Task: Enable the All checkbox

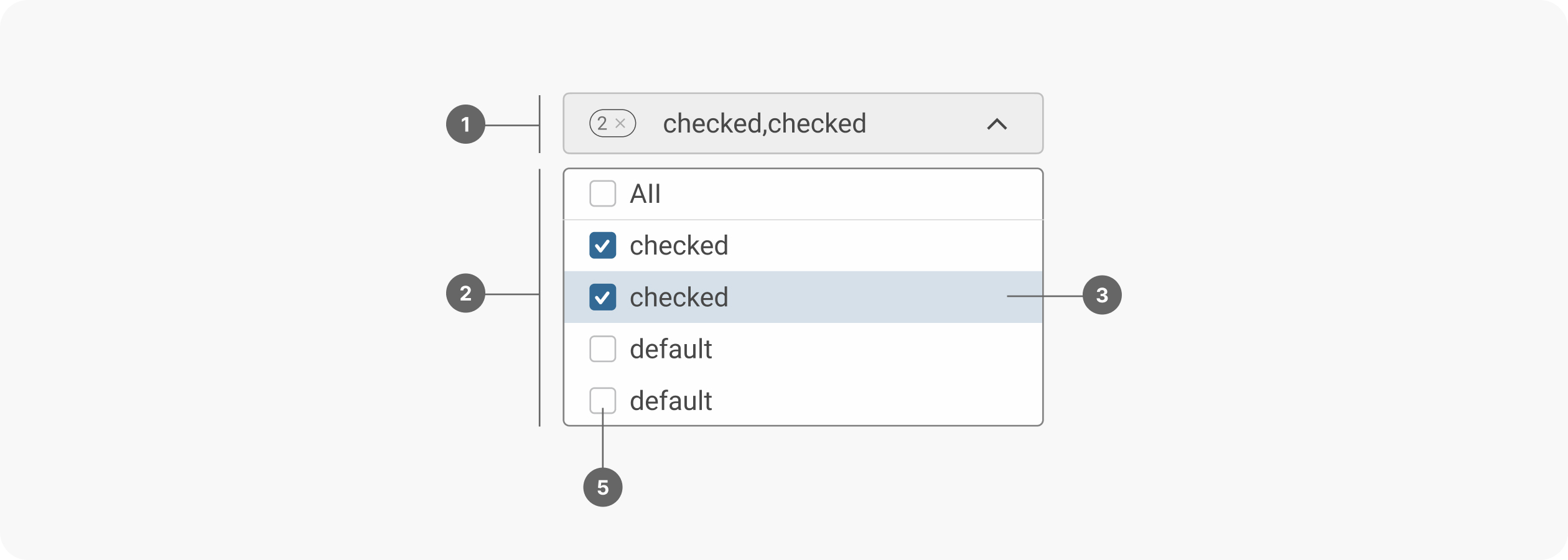Action: [602, 194]
